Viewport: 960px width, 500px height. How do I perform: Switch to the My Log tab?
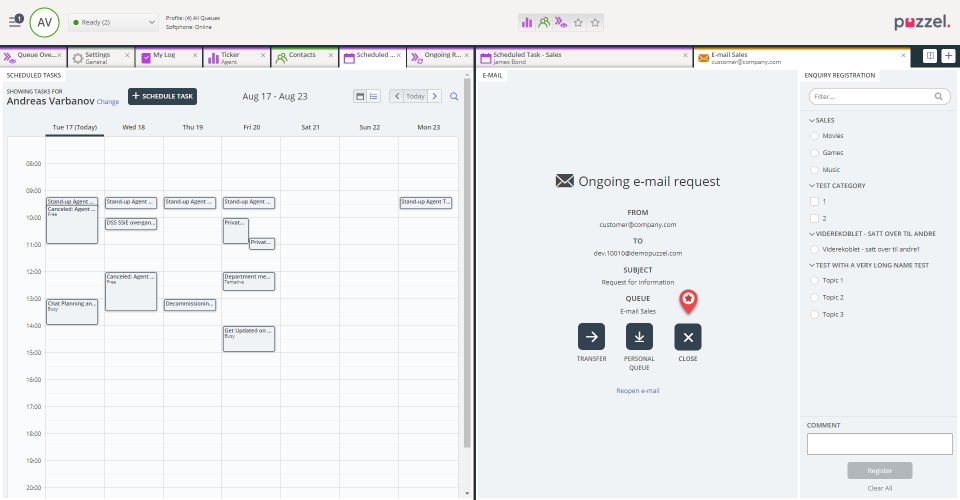(163, 57)
